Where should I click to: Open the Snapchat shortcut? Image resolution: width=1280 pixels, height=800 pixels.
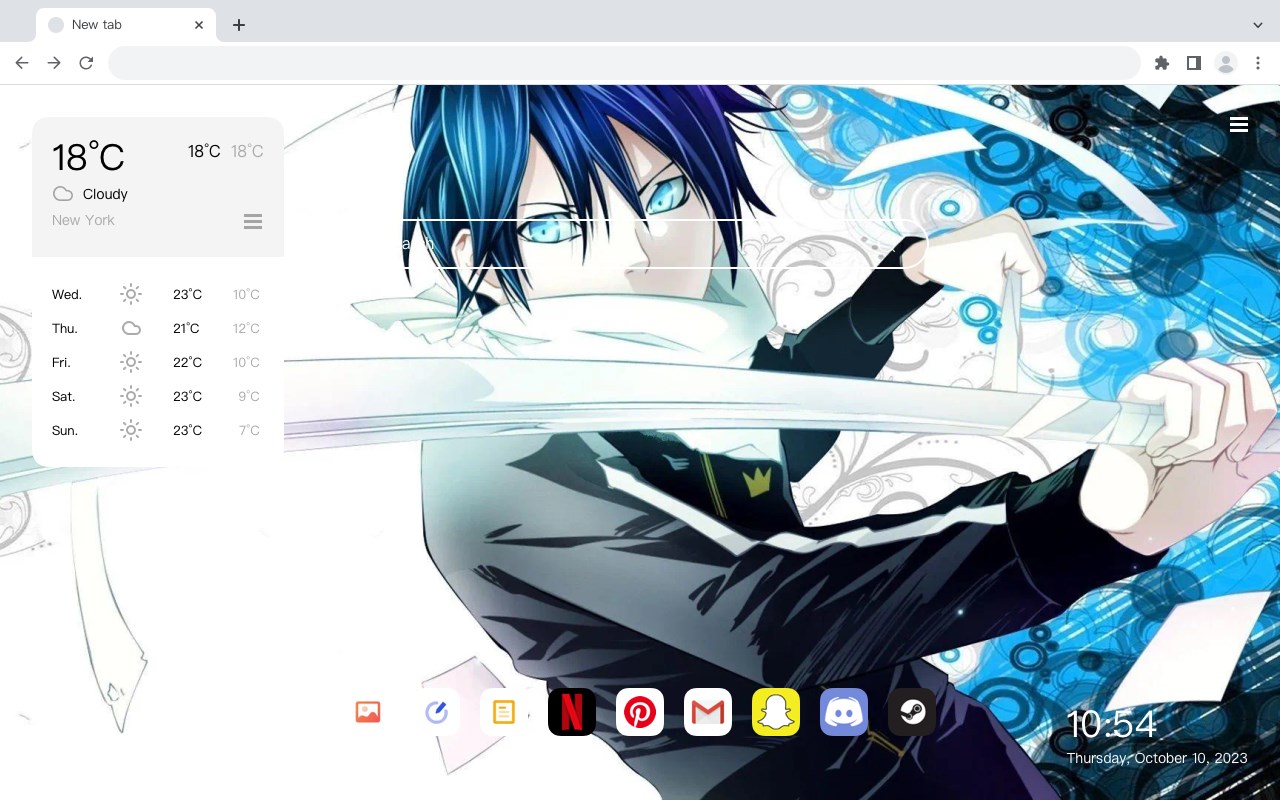point(776,712)
